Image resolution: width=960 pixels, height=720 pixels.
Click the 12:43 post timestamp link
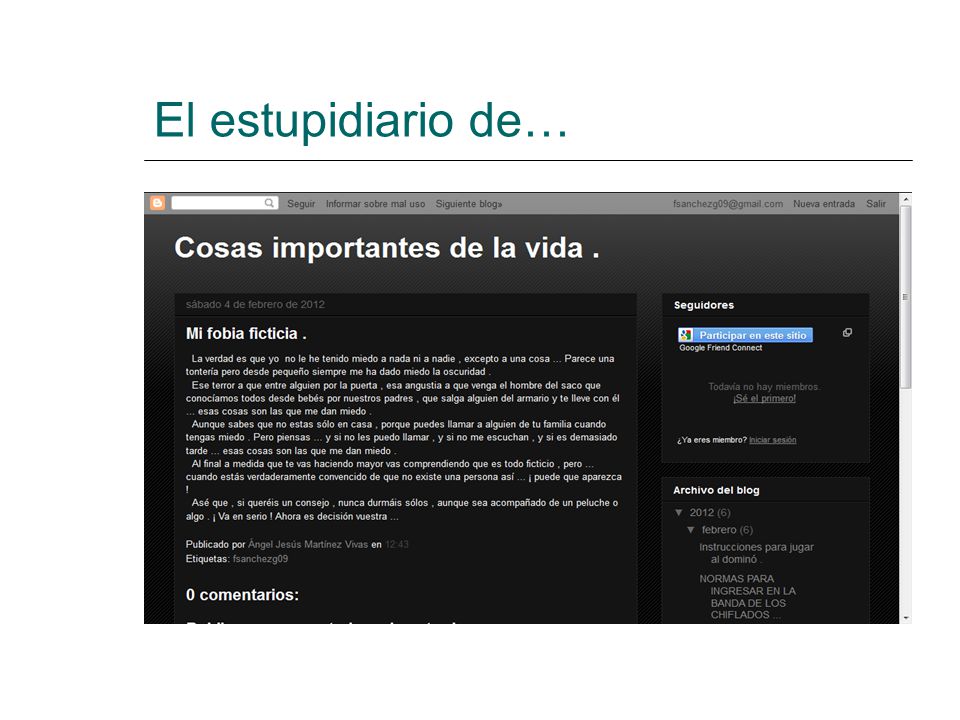396,544
